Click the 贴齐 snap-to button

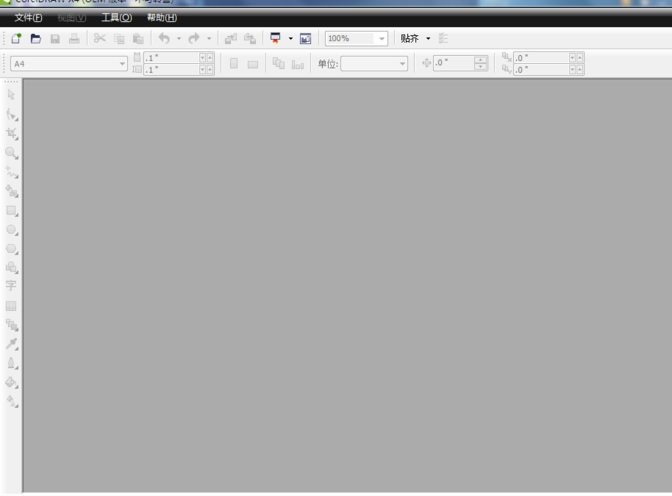409,39
